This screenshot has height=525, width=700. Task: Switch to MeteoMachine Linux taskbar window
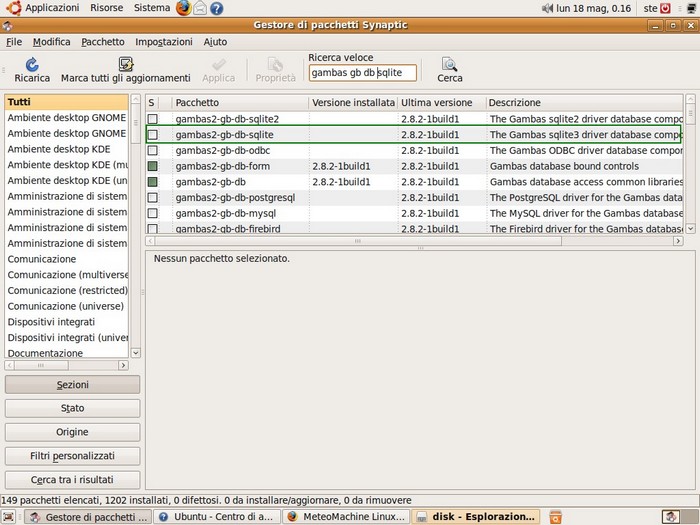point(346,517)
